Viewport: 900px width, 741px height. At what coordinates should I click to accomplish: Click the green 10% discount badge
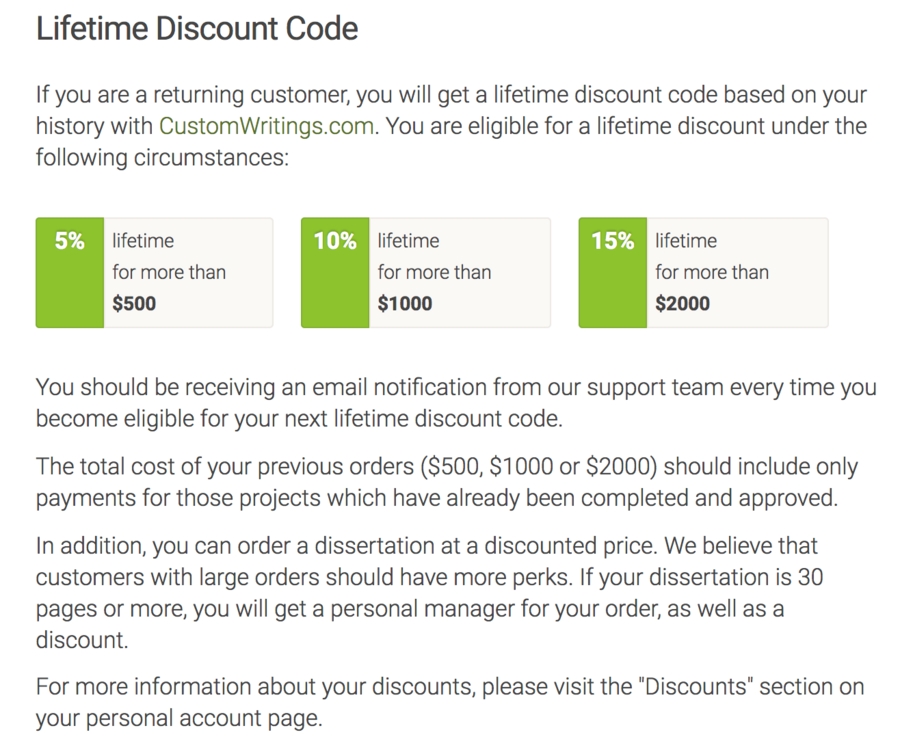click(x=335, y=273)
